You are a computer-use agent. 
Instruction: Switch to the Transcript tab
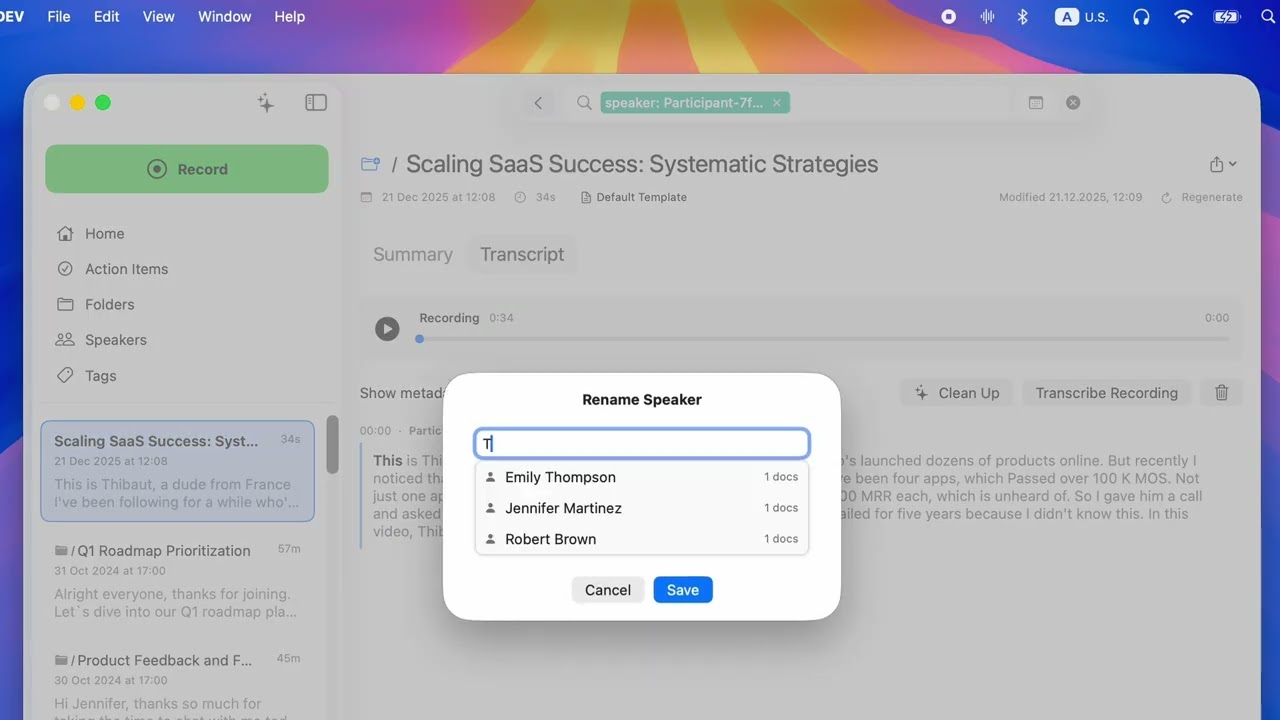522,254
